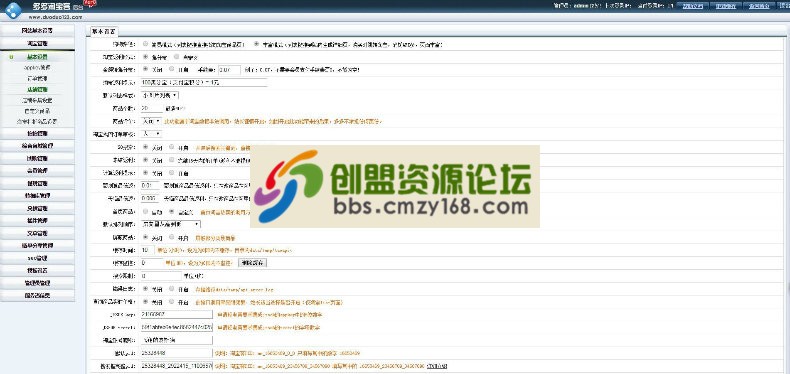Choose 关闭 radio in the 0.07 coefficient row

(146, 69)
